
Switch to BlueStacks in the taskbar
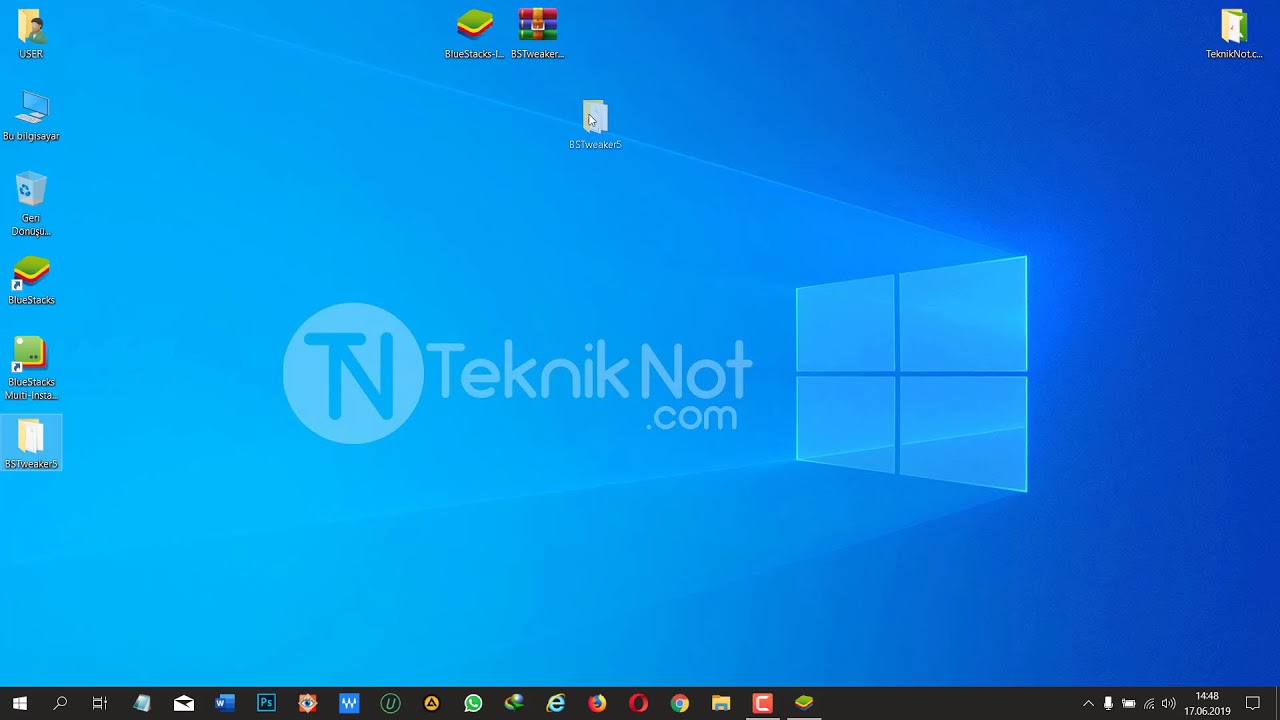(804, 703)
